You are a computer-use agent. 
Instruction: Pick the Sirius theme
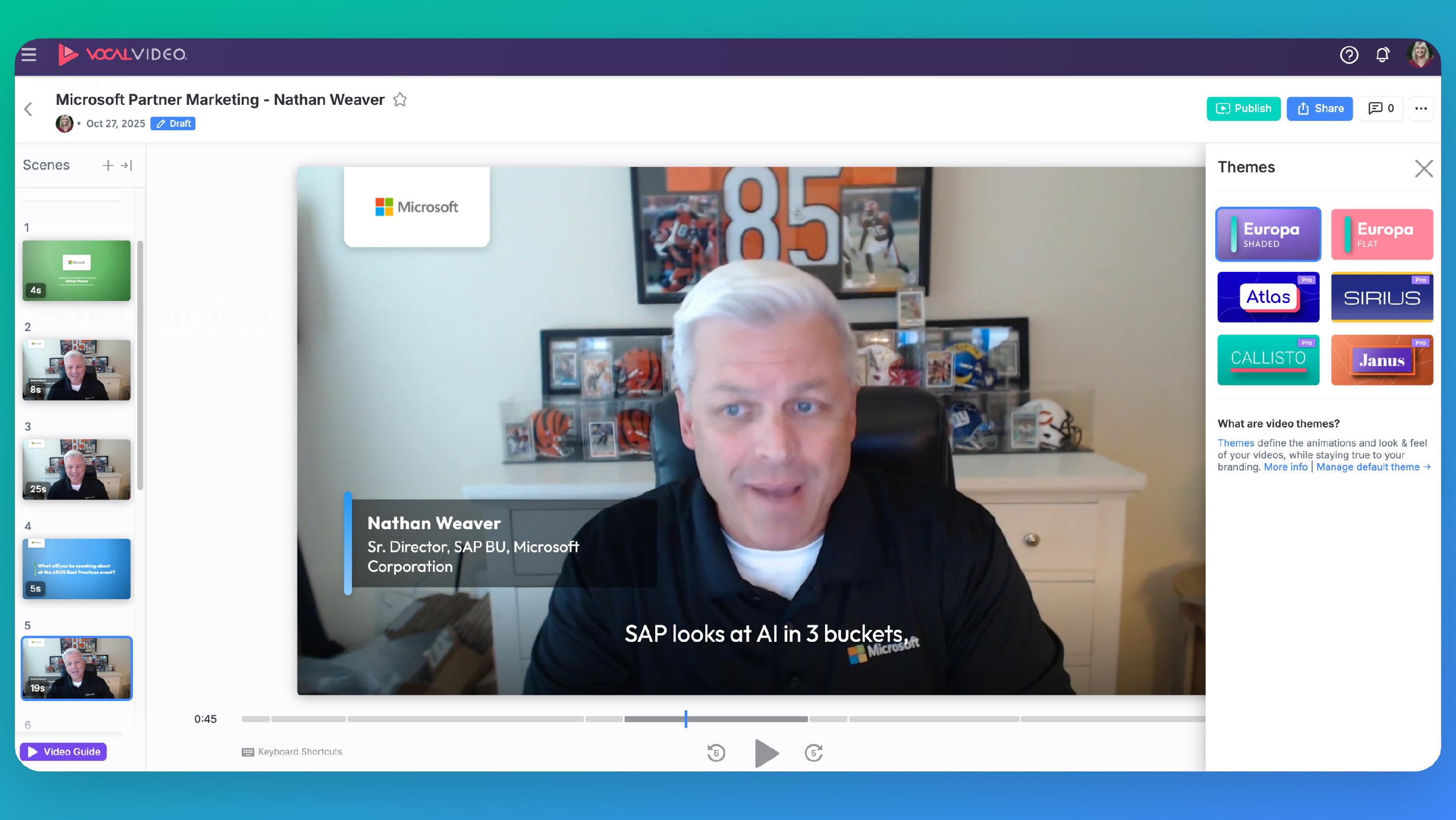1381,297
